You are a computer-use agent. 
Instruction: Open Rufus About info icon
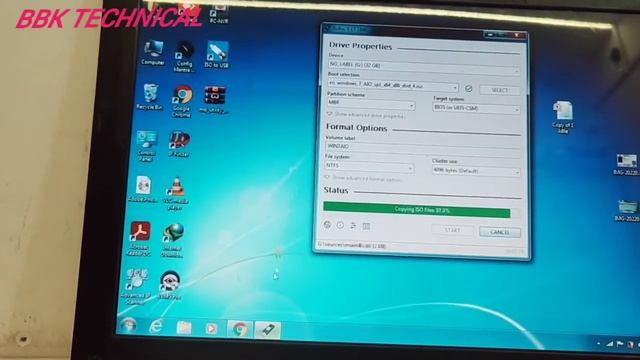coord(340,225)
